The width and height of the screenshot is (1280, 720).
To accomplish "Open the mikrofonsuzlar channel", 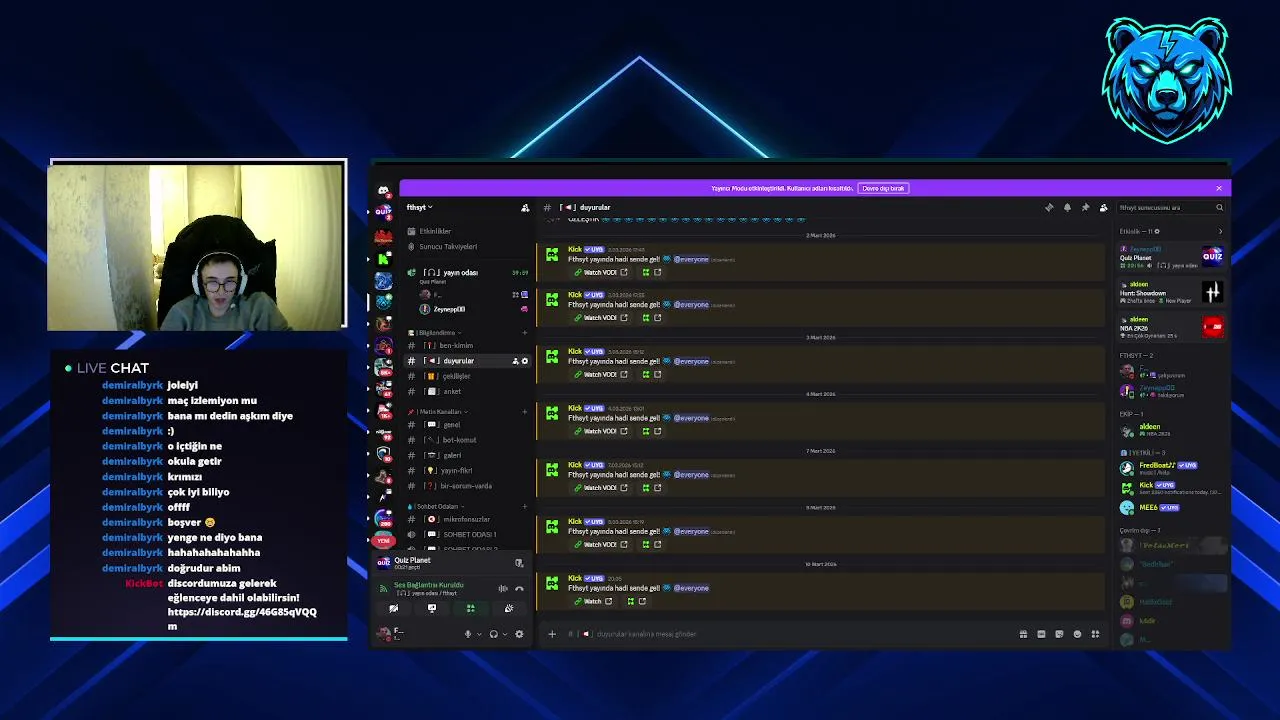I will pos(468,519).
